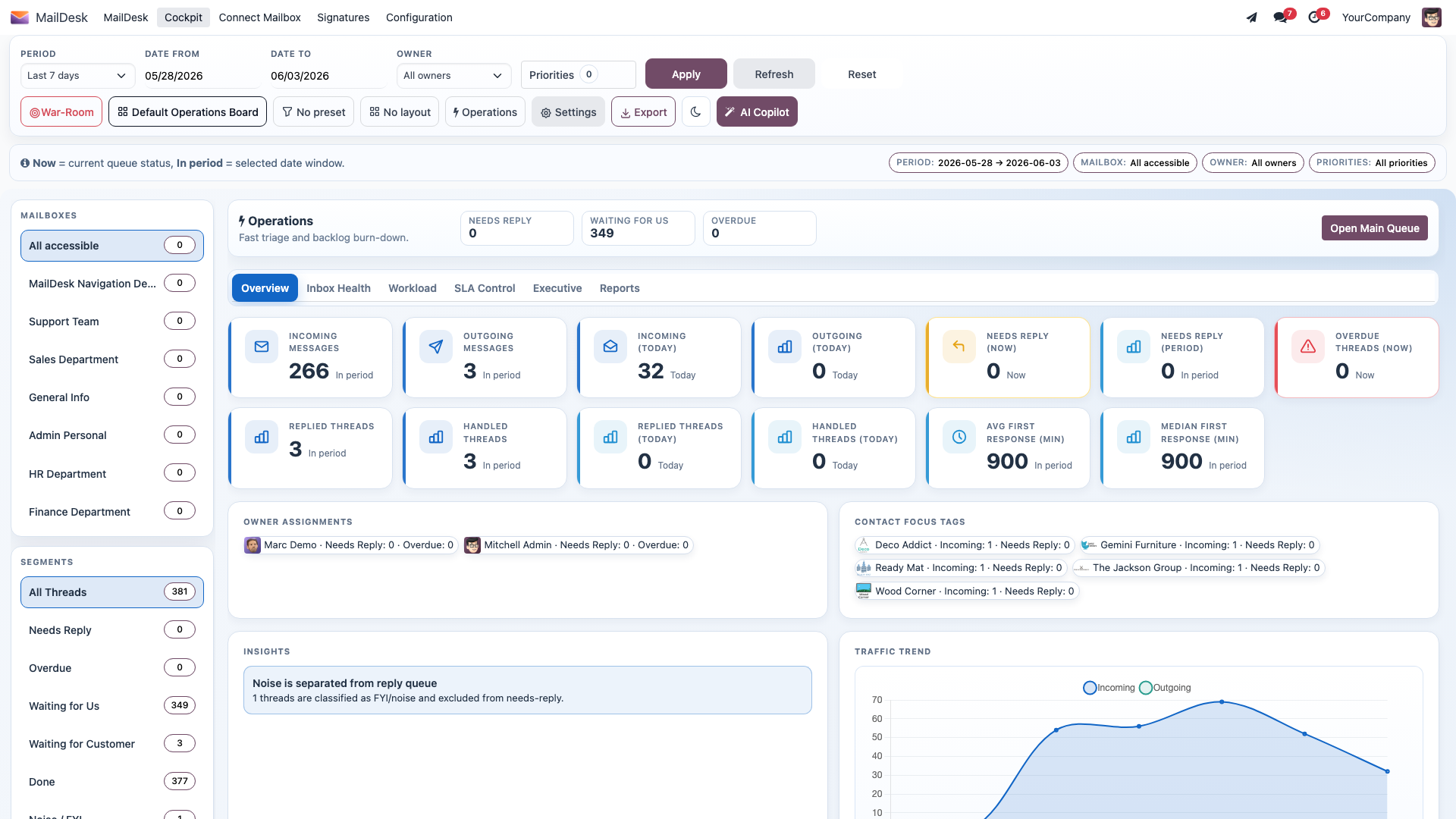Click the Median First Response chart icon
Screen dimensions: 1456x819
pyautogui.click(x=1134, y=437)
